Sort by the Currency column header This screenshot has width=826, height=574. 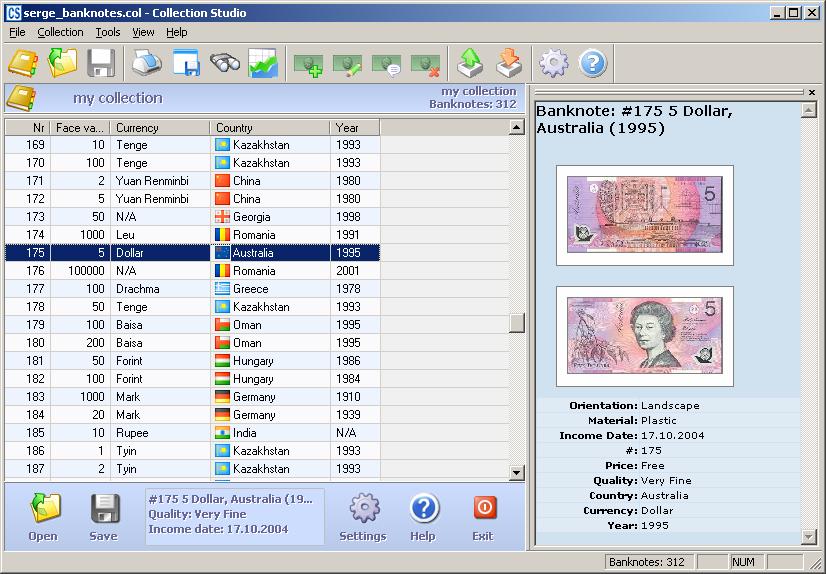pos(160,127)
